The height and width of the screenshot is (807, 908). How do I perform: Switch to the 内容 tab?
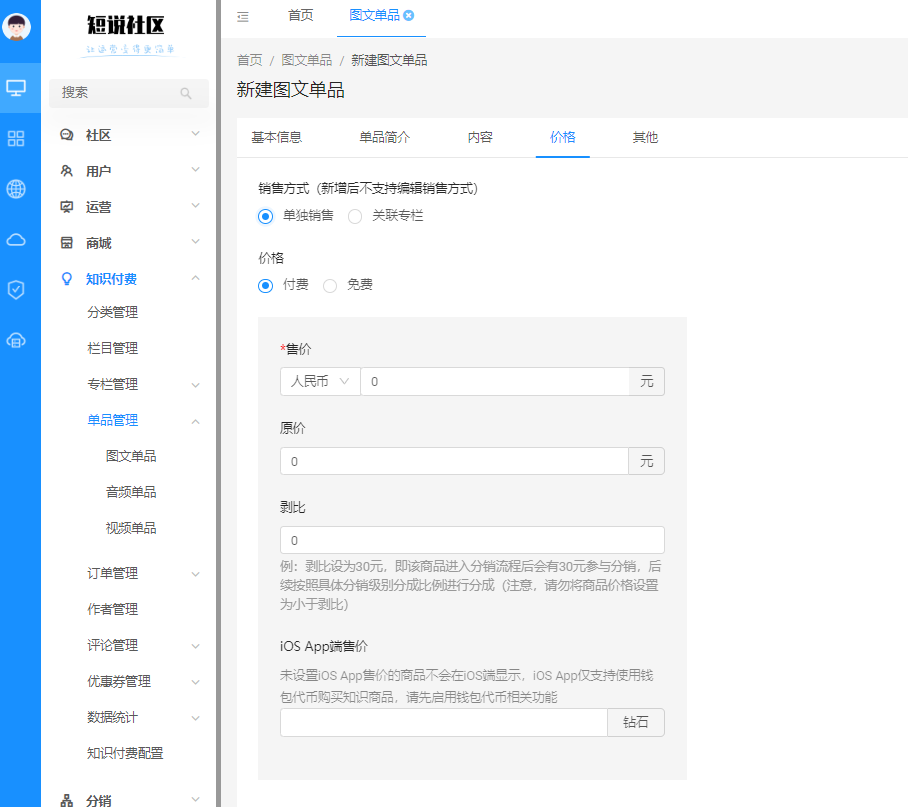(480, 137)
